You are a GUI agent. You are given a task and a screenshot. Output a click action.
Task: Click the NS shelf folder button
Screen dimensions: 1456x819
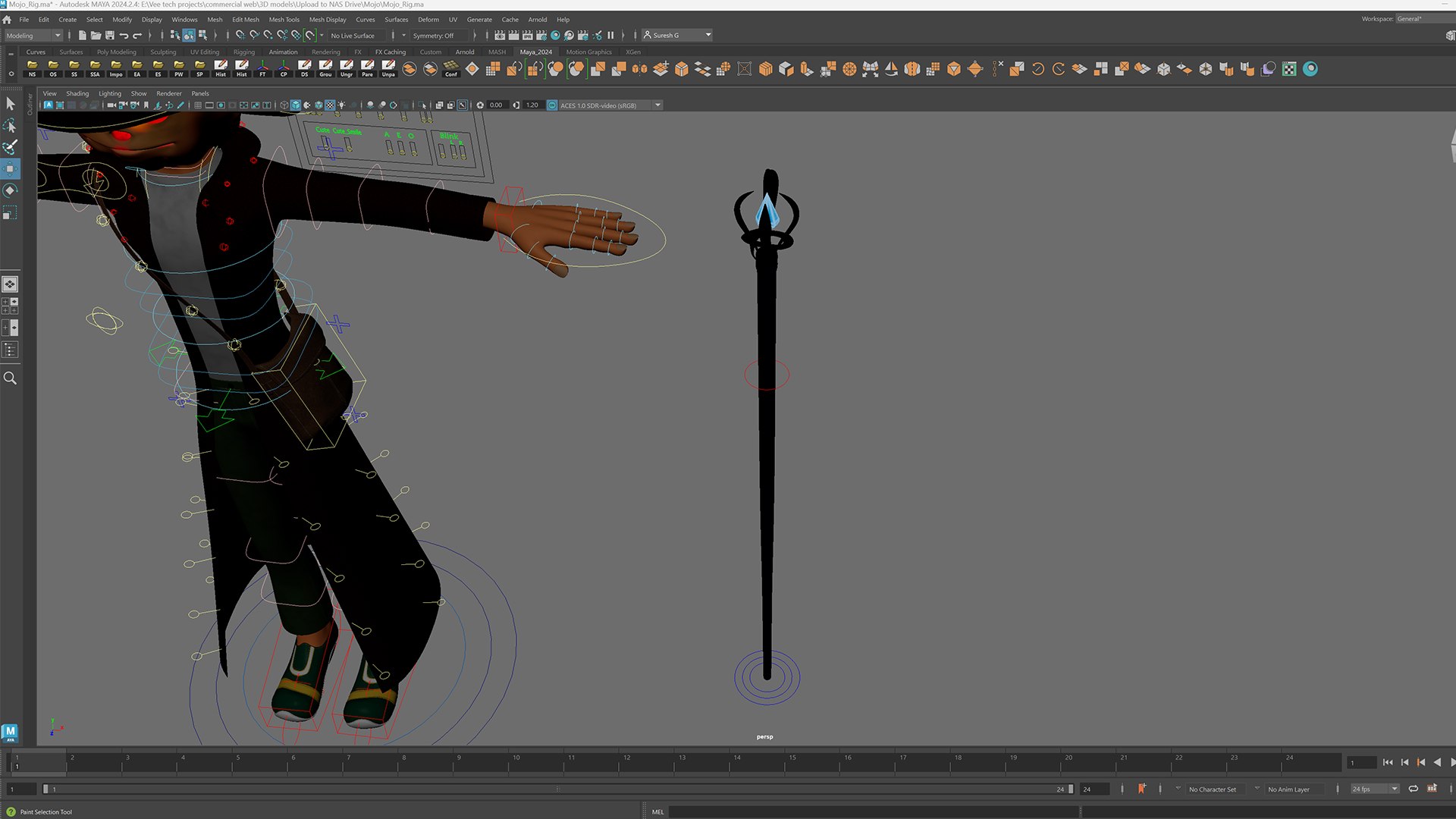(x=32, y=69)
